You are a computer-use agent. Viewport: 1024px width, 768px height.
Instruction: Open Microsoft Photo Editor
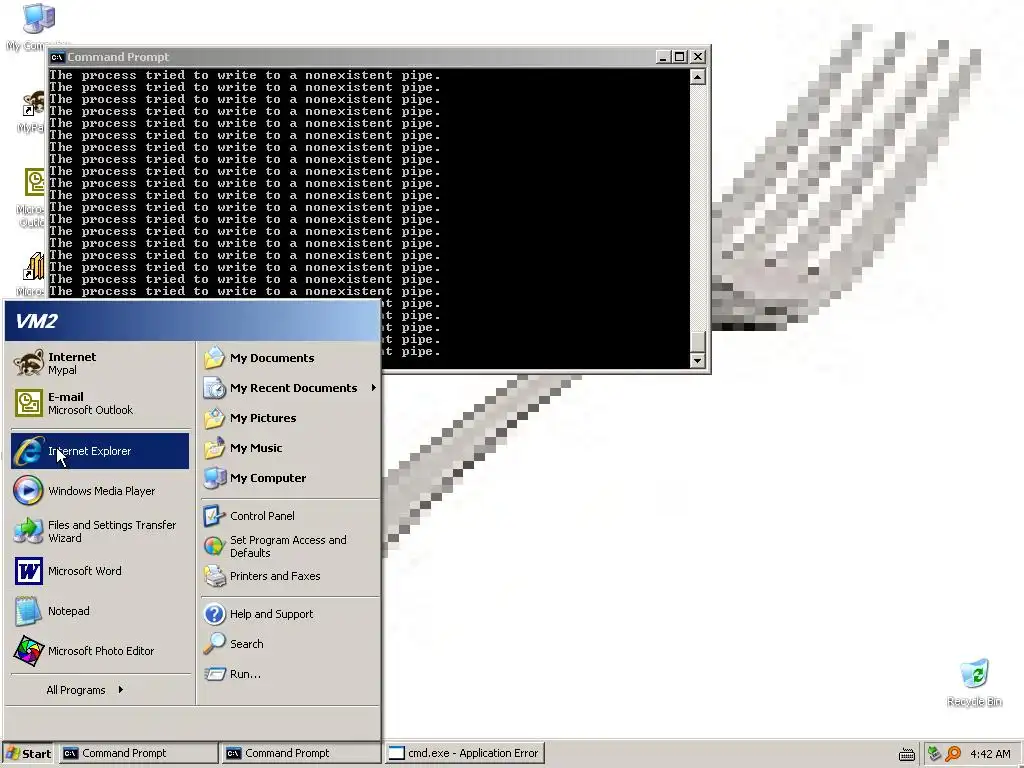point(100,651)
